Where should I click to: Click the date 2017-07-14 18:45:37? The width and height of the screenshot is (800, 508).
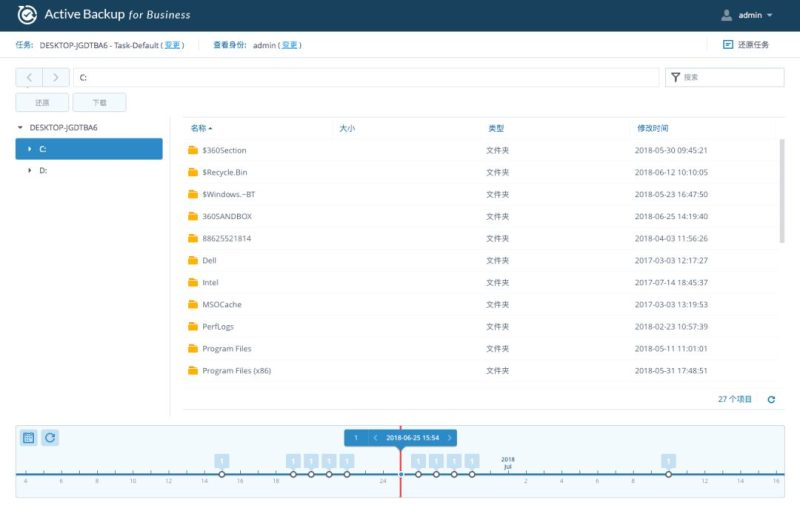tap(671, 282)
